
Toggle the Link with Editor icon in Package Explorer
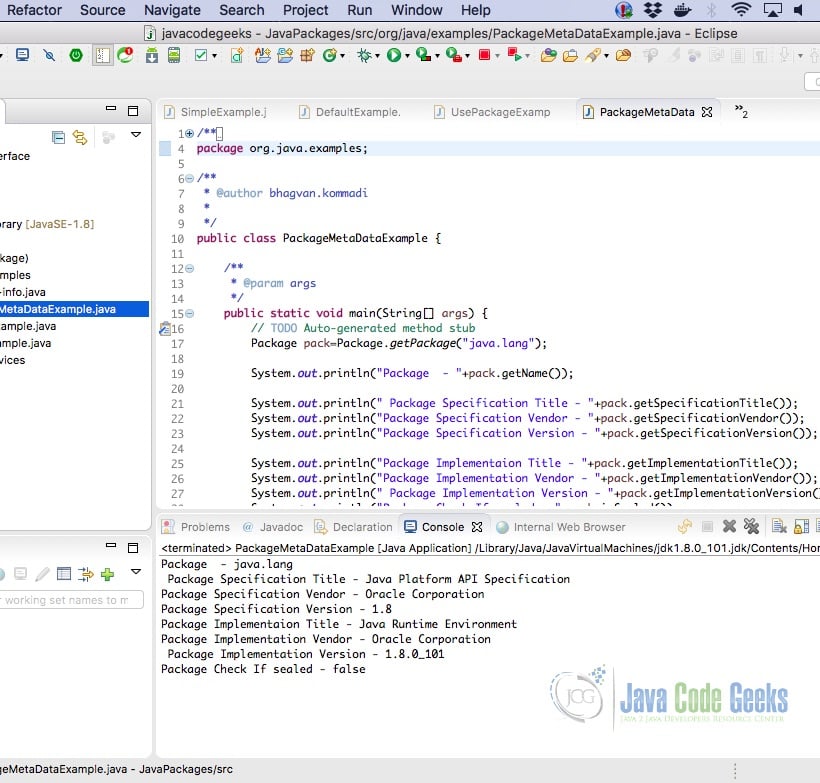[x=79, y=137]
